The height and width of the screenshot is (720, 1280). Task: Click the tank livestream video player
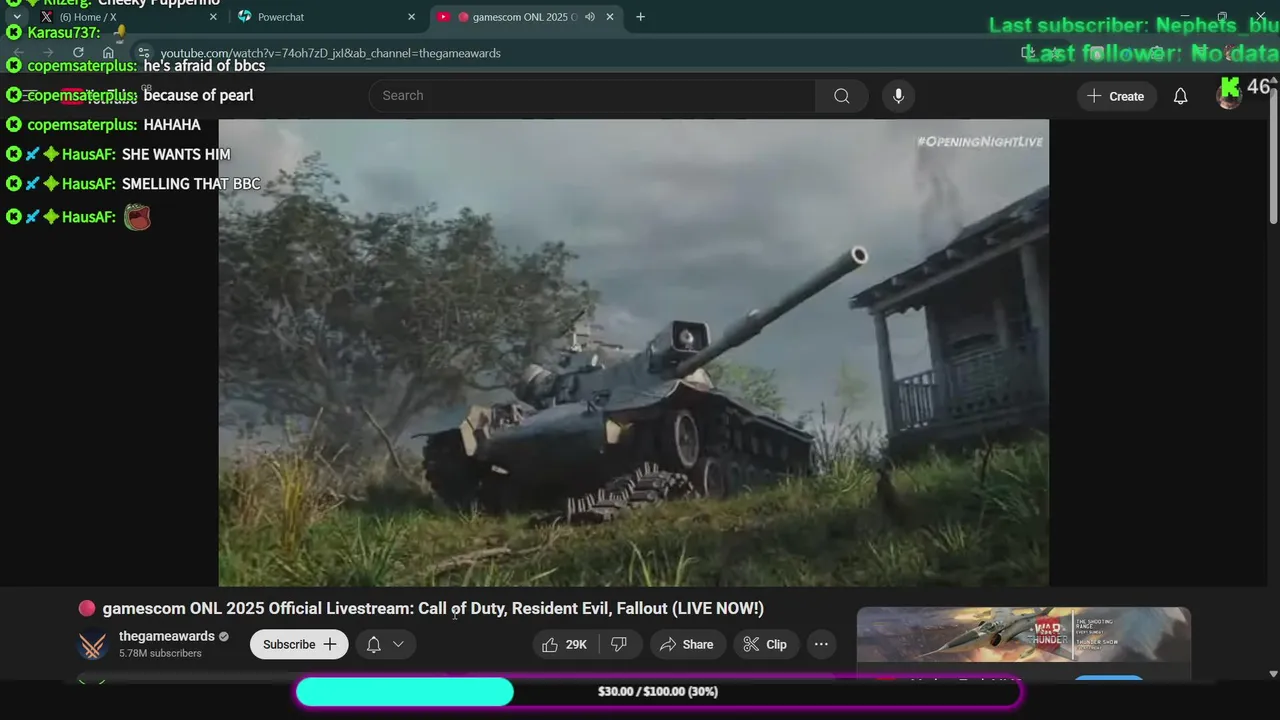click(x=634, y=353)
